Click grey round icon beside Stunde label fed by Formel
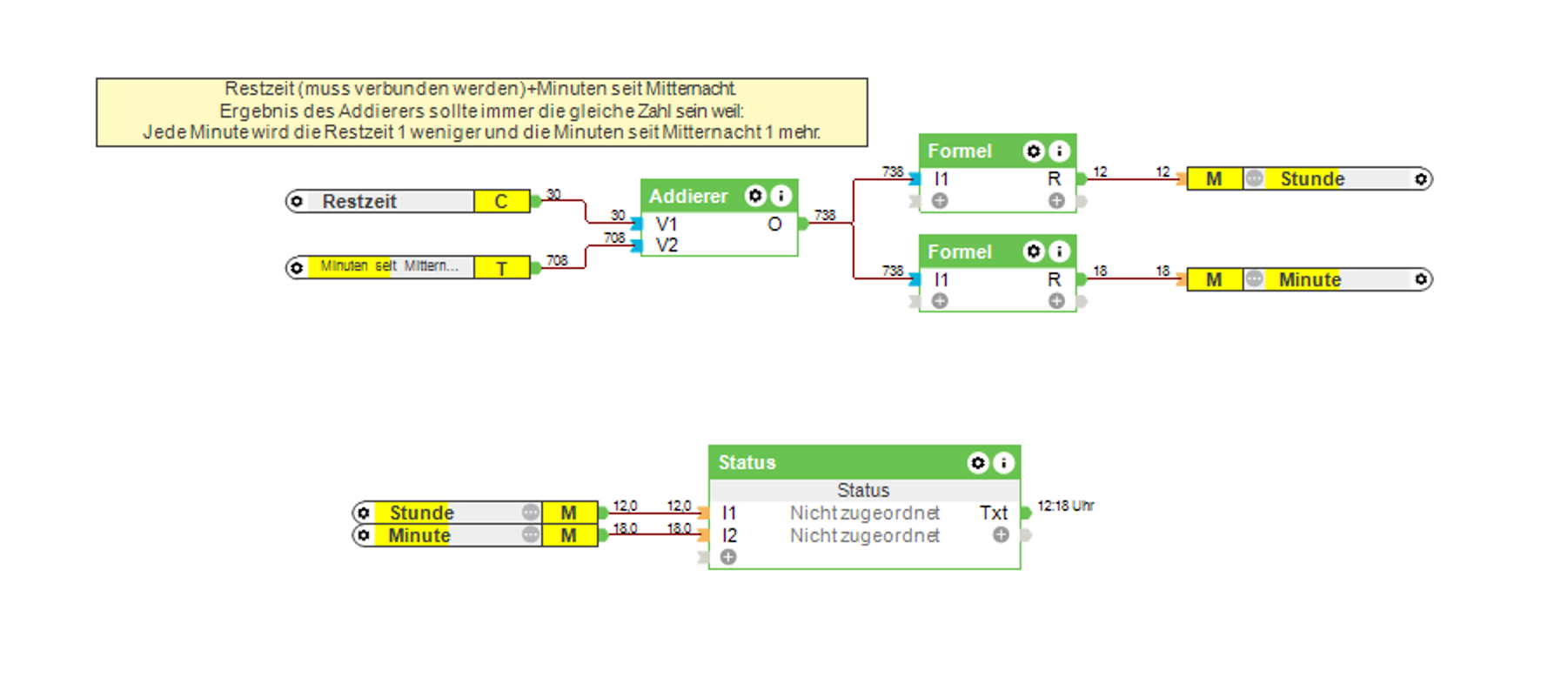The image size is (1568, 691). (x=1254, y=178)
